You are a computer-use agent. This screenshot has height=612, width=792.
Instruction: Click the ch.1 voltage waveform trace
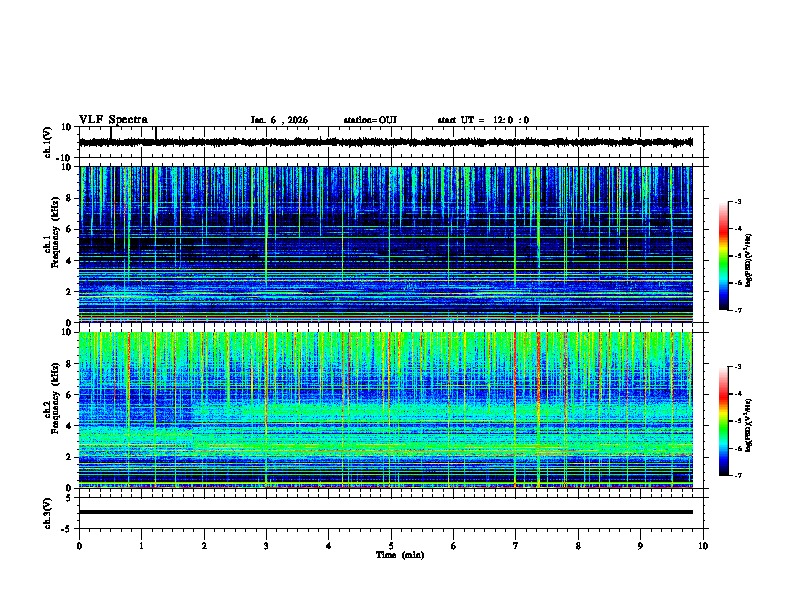point(385,142)
